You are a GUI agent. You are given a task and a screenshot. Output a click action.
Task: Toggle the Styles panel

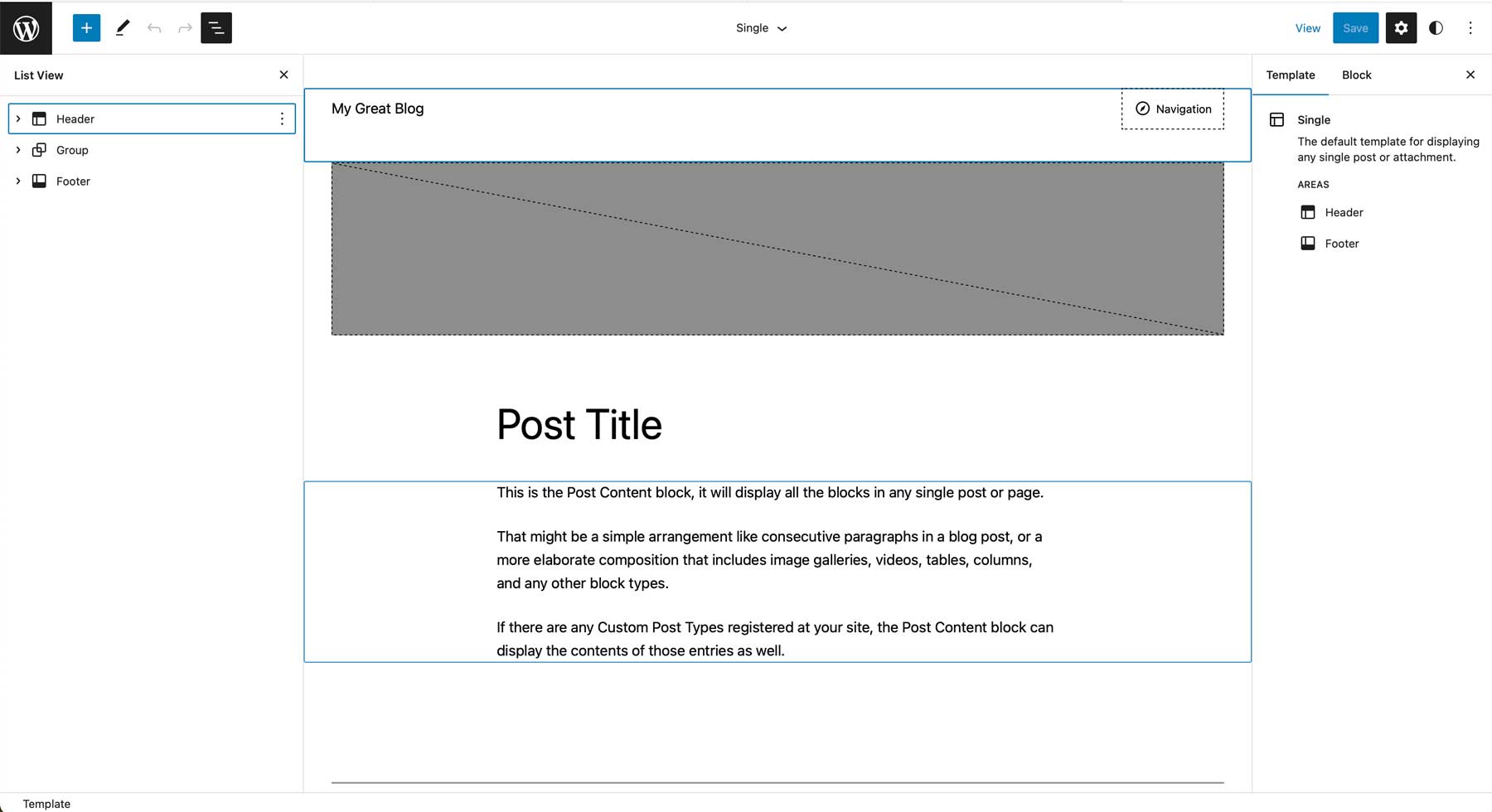[x=1435, y=27]
